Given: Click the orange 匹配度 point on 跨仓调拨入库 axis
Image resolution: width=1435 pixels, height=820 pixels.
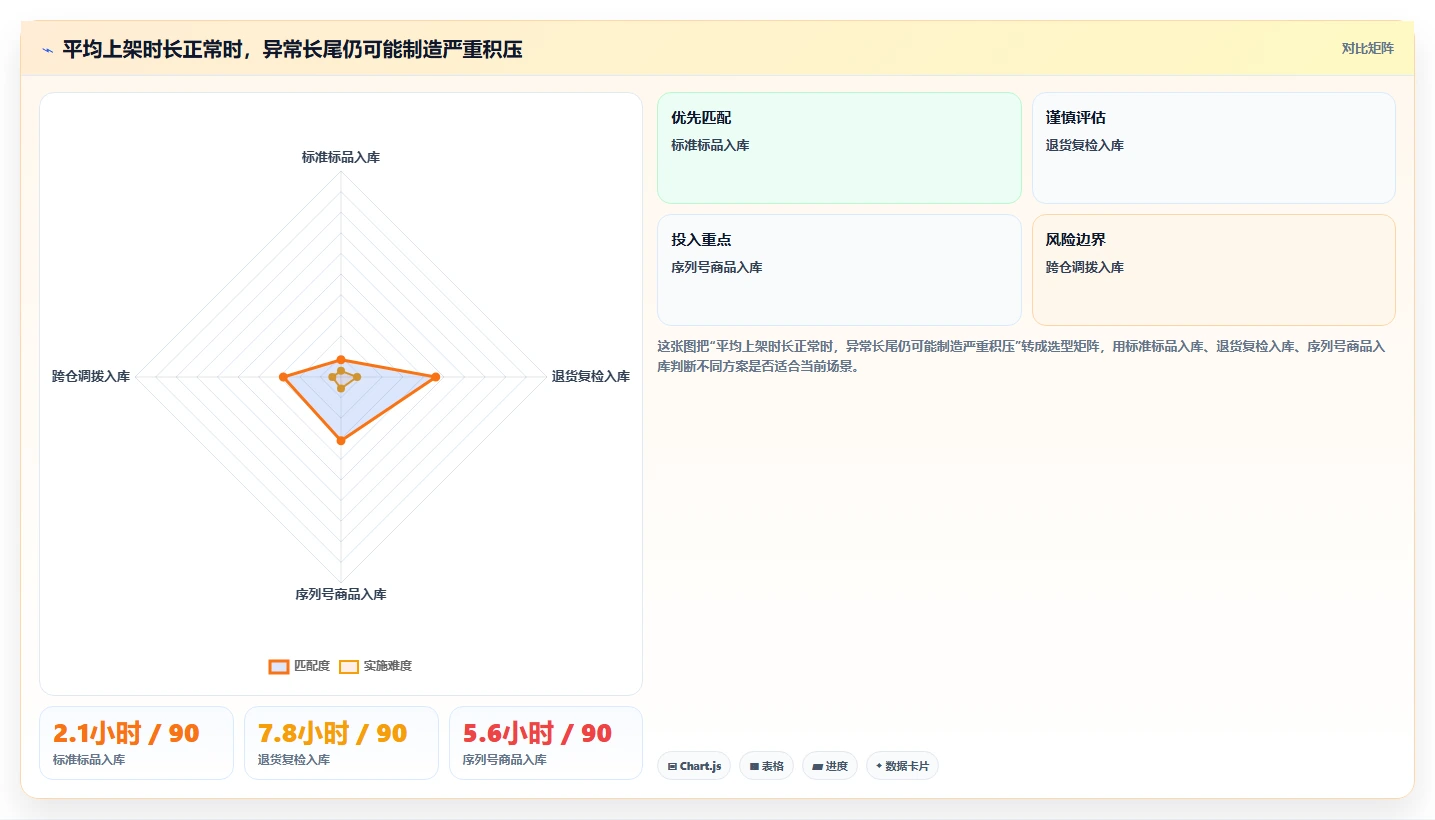Looking at the screenshot, I should pyautogui.click(x=283, y=377).
